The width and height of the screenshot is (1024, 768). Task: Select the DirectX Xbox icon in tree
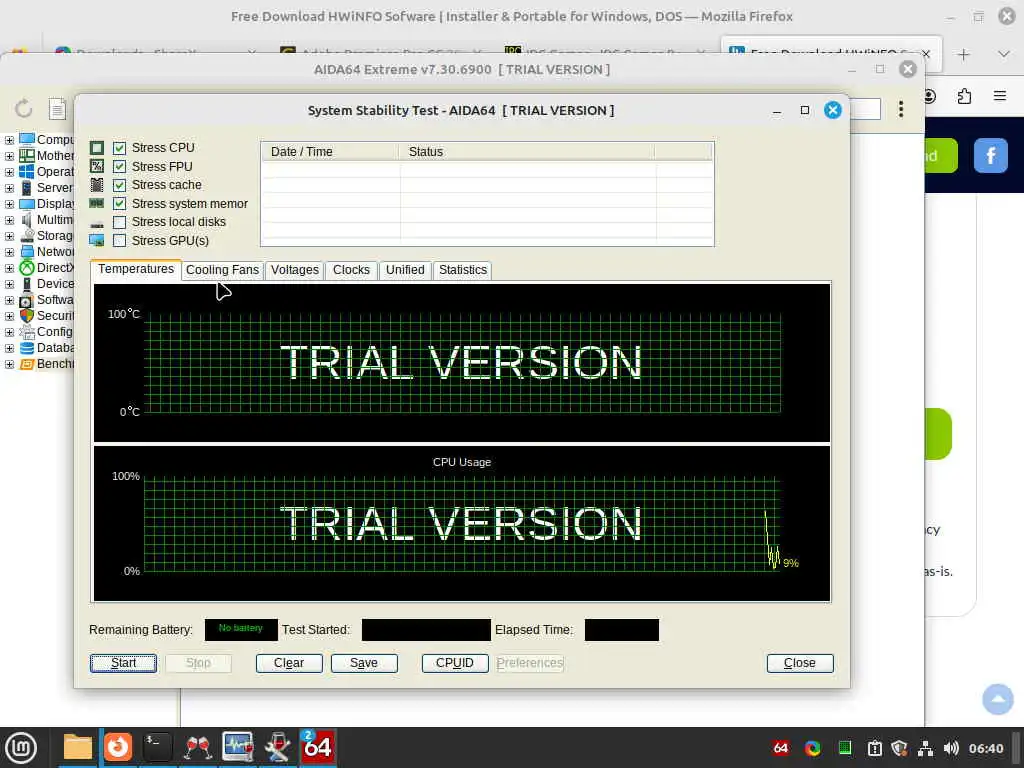(x=27, y=268)
